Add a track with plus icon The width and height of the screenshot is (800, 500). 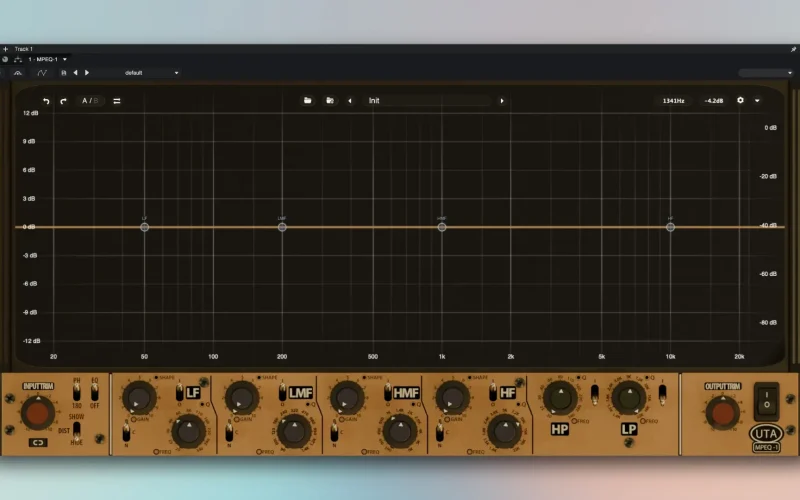click(6, 49)
